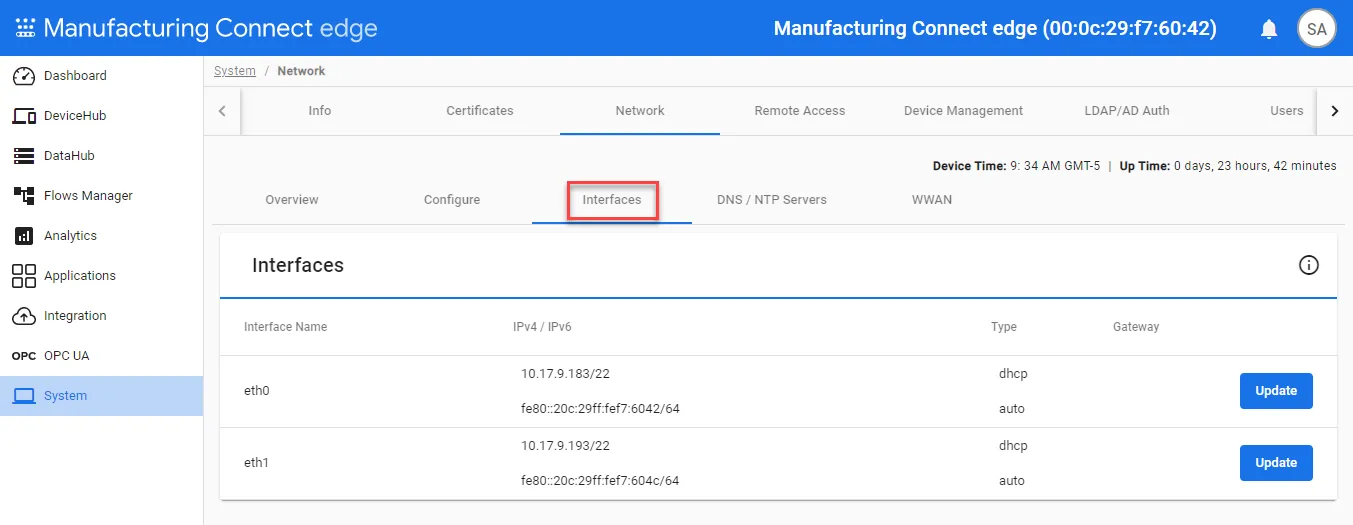Click the Network breadcrumb text
Viewport: 1353px width, 525px height.
pyautogui.click(x=301, y=71)
